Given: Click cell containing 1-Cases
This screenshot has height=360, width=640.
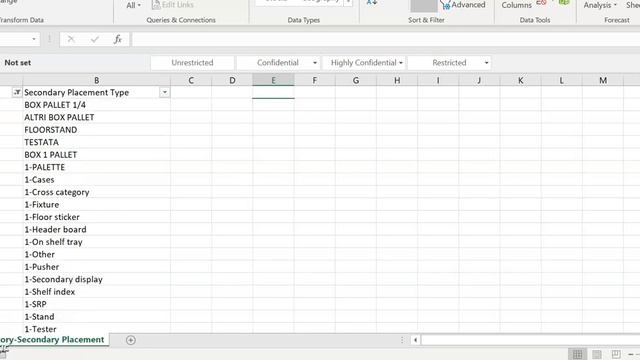Looking at the screenshot, I should pos(96,180).
